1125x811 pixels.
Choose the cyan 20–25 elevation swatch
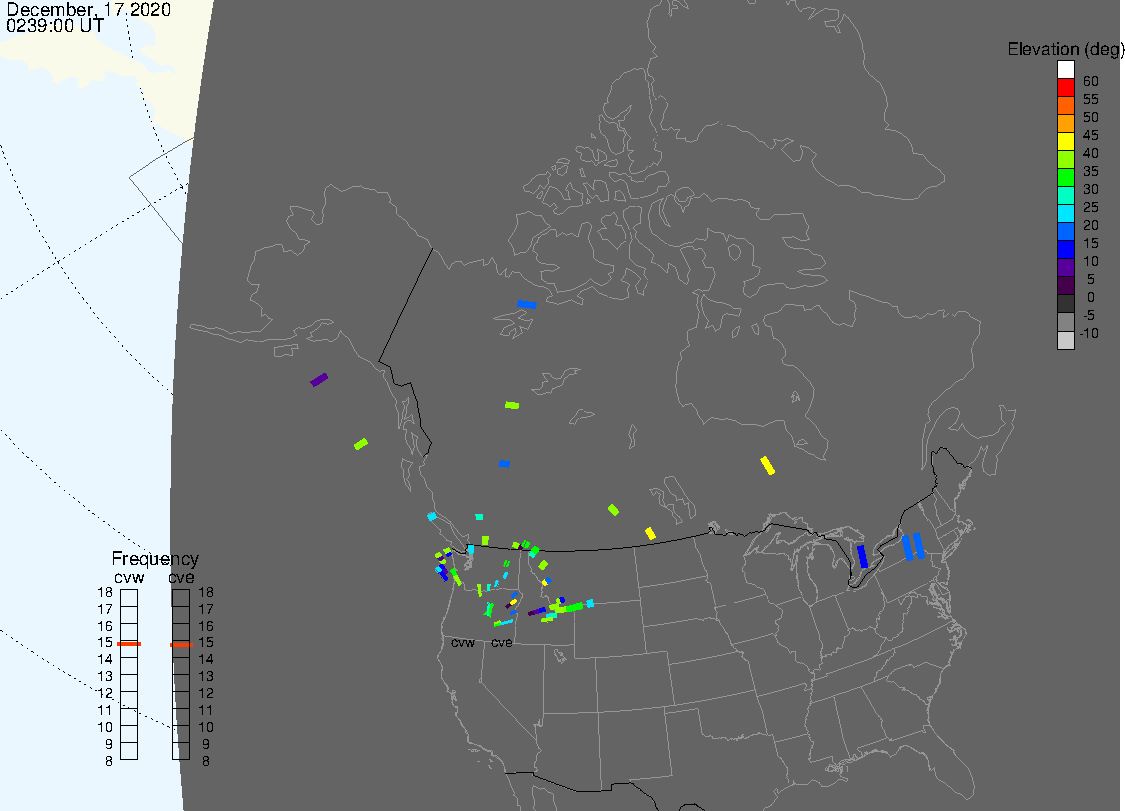[1065, 213]
